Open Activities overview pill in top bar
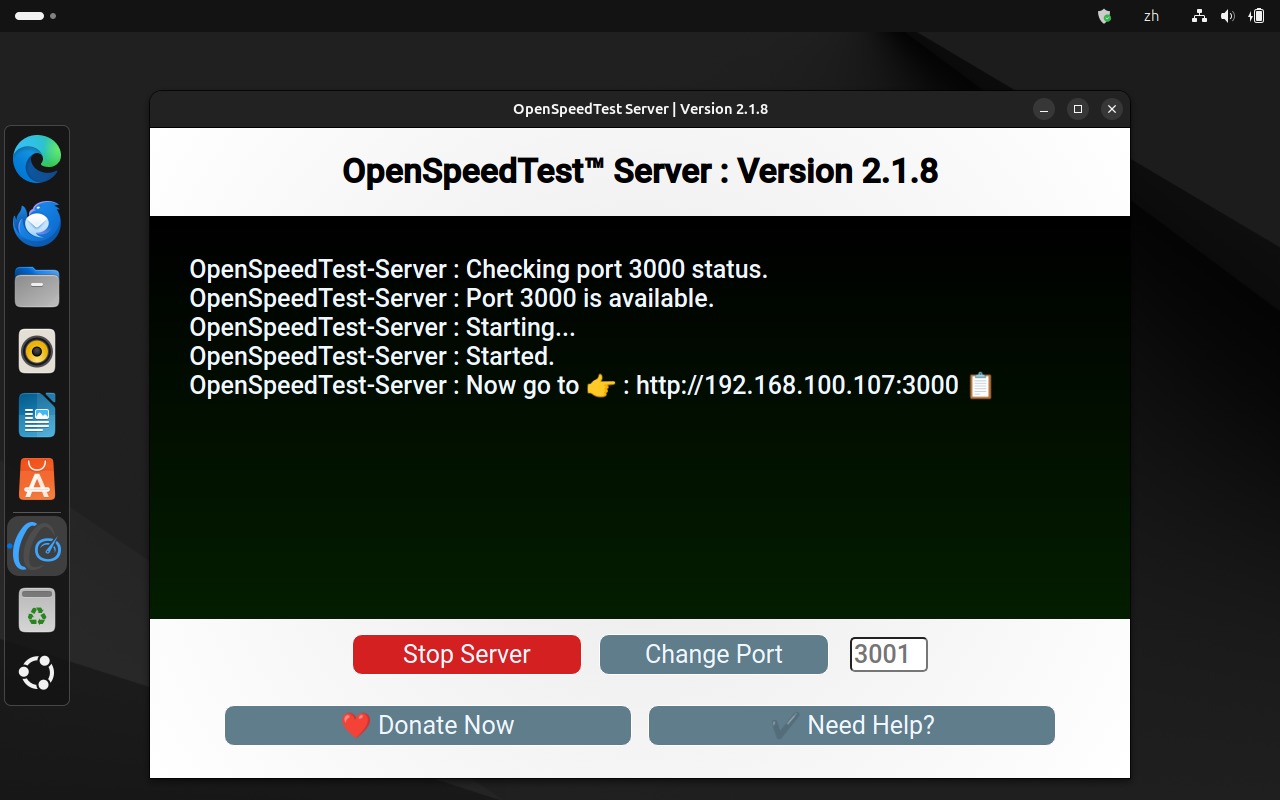Screen dimensions: 1280x800 (34, 16)
